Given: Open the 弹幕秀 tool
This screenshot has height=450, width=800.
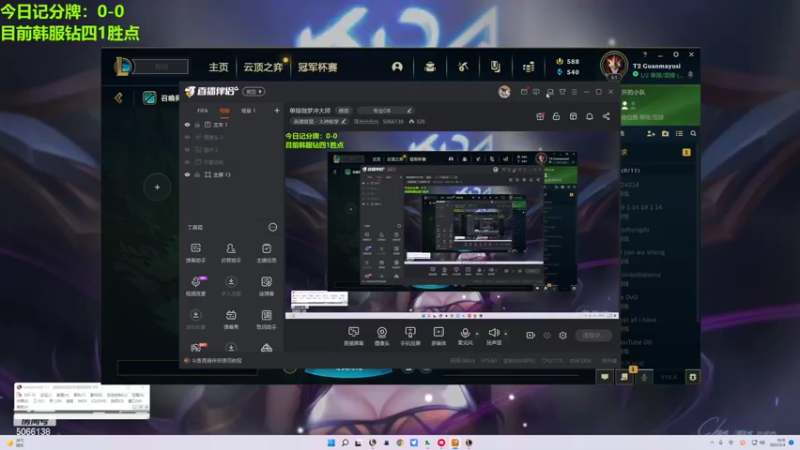Looking at the screenshot, I should click(231, 319).
